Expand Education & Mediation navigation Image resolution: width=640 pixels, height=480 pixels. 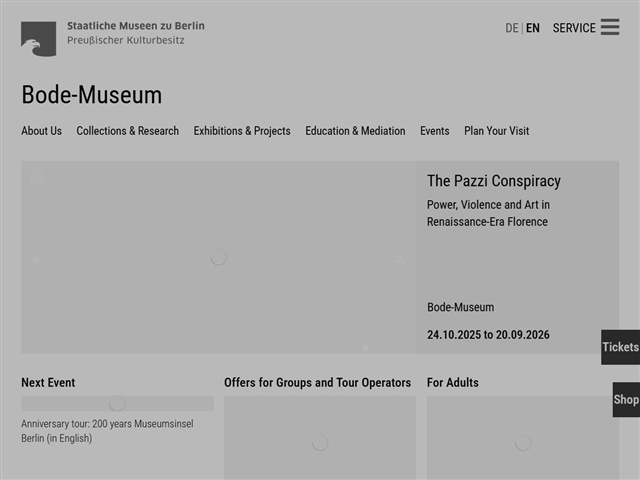click(x=355, y=131)
